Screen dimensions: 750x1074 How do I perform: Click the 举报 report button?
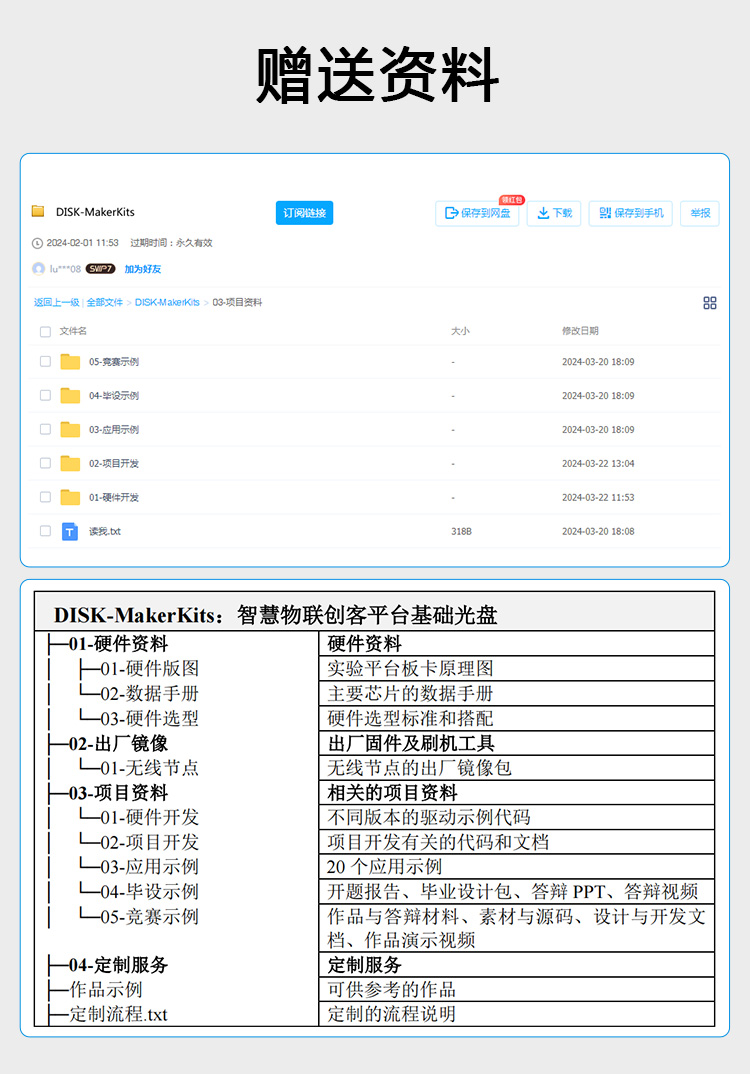pos(700,213)
